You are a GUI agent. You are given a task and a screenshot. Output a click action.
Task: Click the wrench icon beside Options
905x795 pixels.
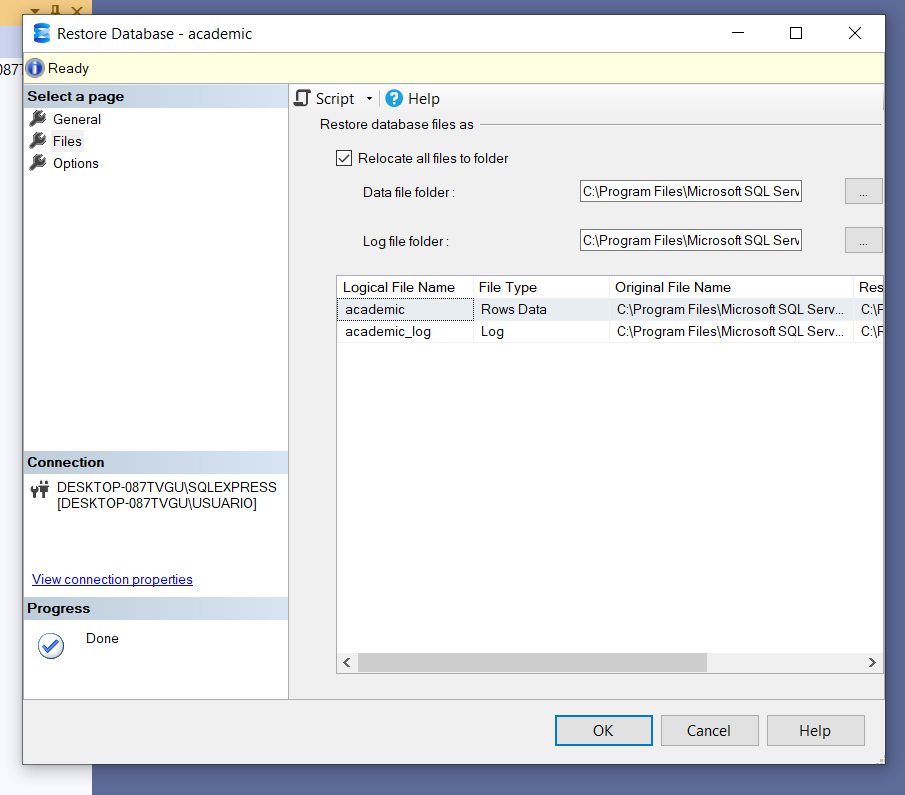(x=38, y=163)
